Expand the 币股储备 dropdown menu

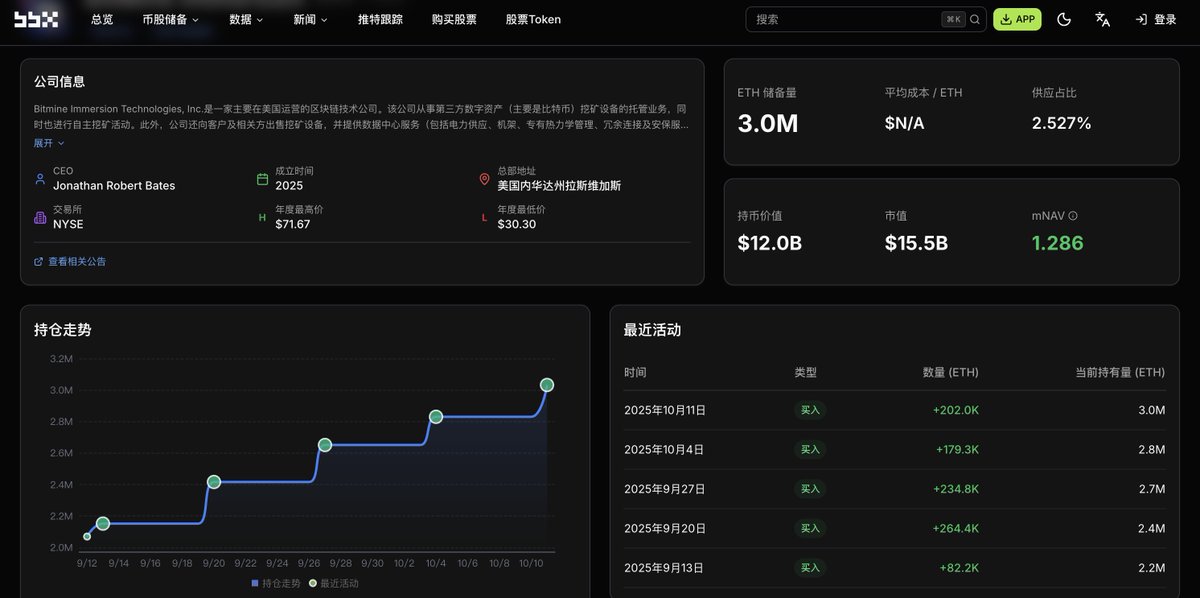coord(170,19)
